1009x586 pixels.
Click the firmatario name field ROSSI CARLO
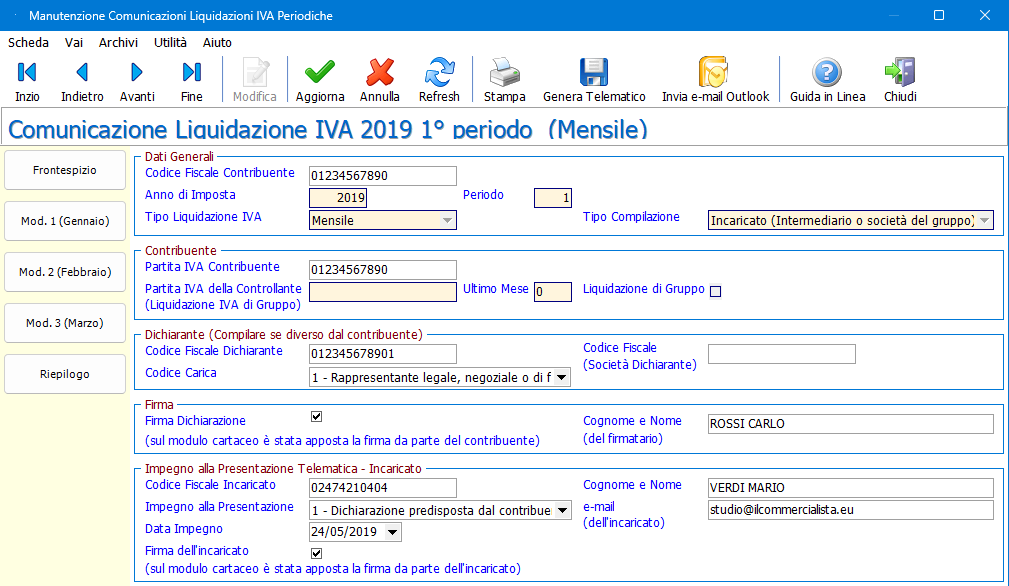851,424
